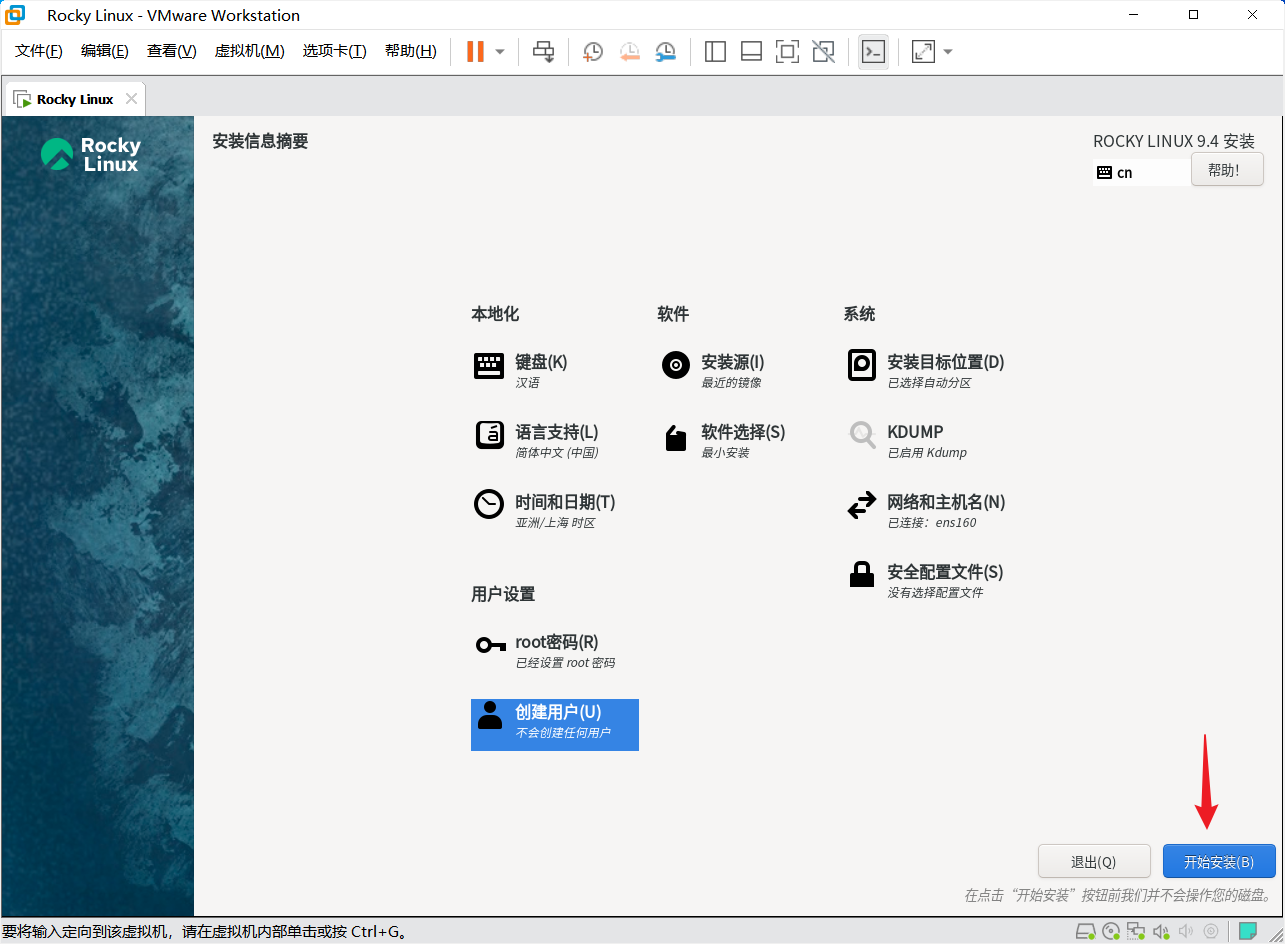Switch to the Rocky Linux tab
1285x944 pixels.
pyautogui.click(x=73, y=98)
